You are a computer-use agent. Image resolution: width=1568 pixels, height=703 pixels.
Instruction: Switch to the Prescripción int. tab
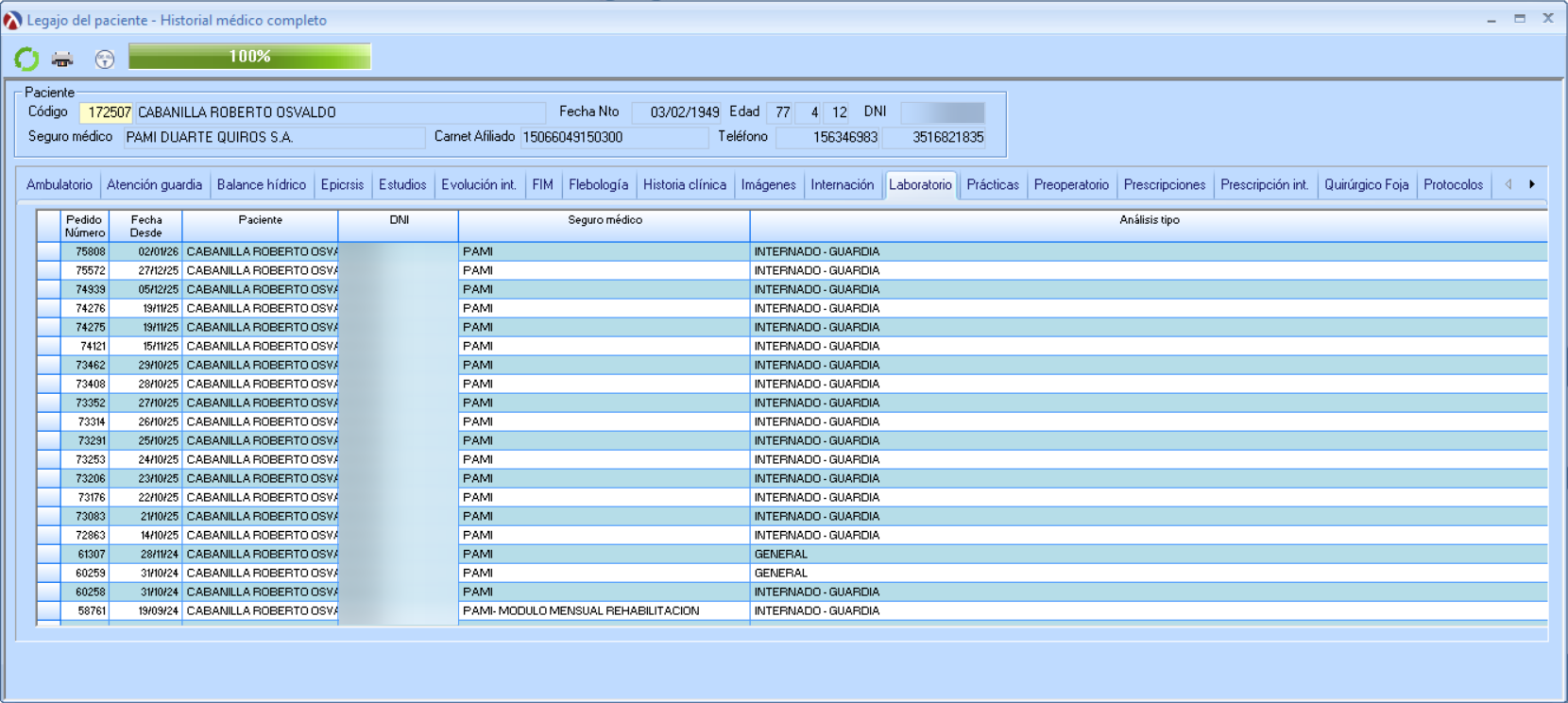point(1265,185)
